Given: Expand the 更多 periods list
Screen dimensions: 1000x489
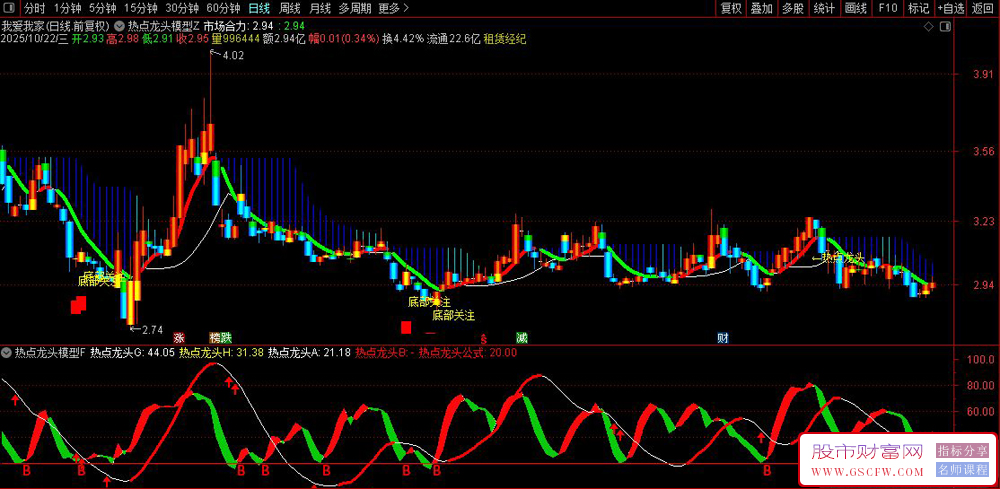Looking at the screenshot, I should 393,8.
